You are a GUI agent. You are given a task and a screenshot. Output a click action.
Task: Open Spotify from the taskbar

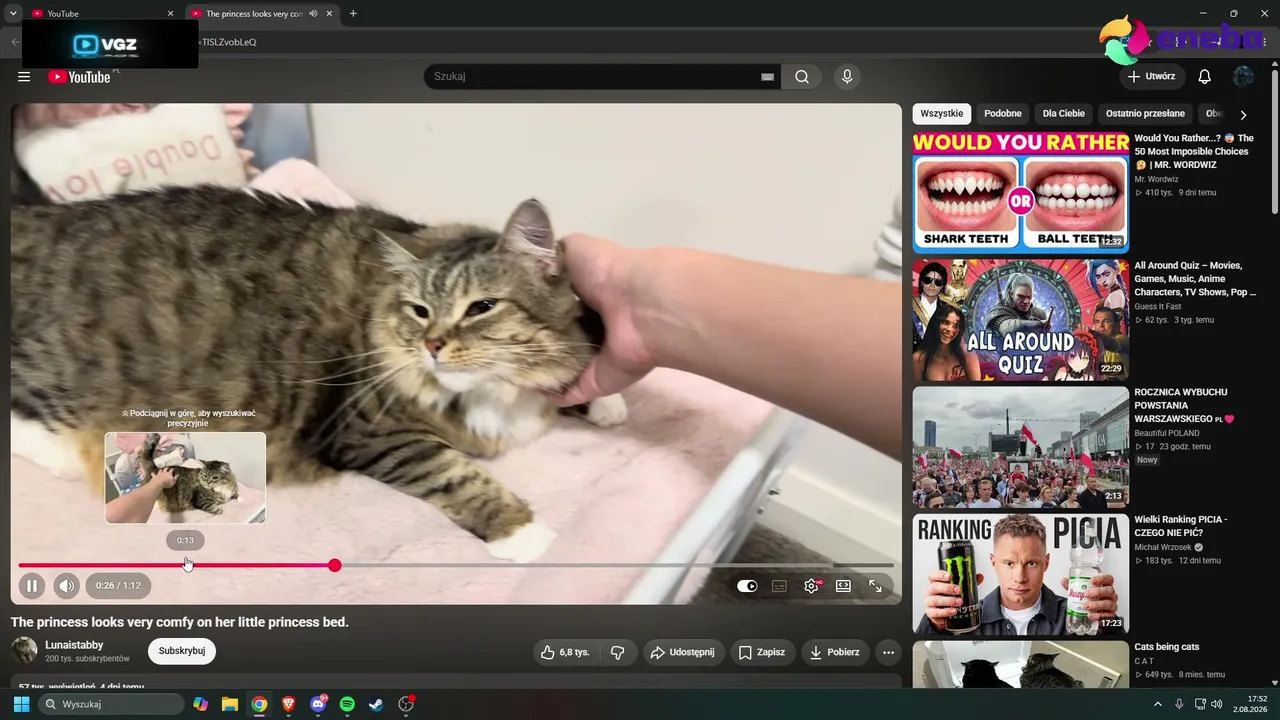pos(347,704)
